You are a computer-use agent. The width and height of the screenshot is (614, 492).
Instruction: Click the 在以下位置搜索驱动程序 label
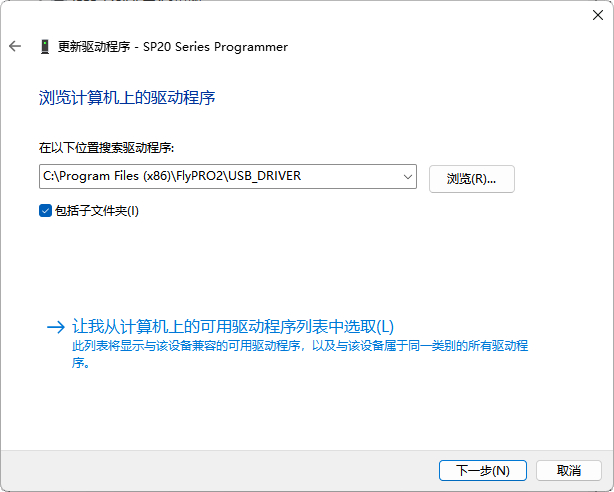(106, 148)
